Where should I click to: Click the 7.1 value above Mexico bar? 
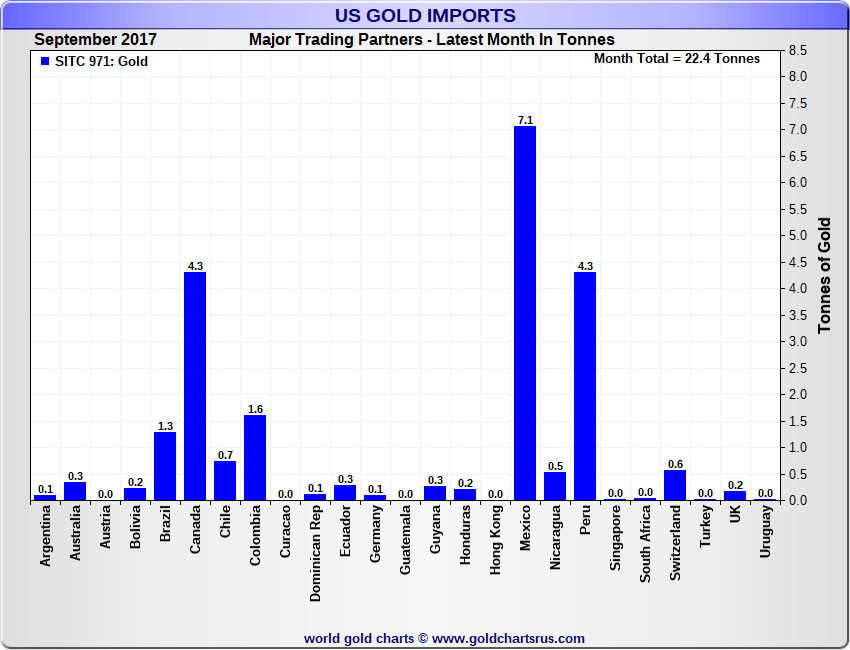tap(525, 120)
